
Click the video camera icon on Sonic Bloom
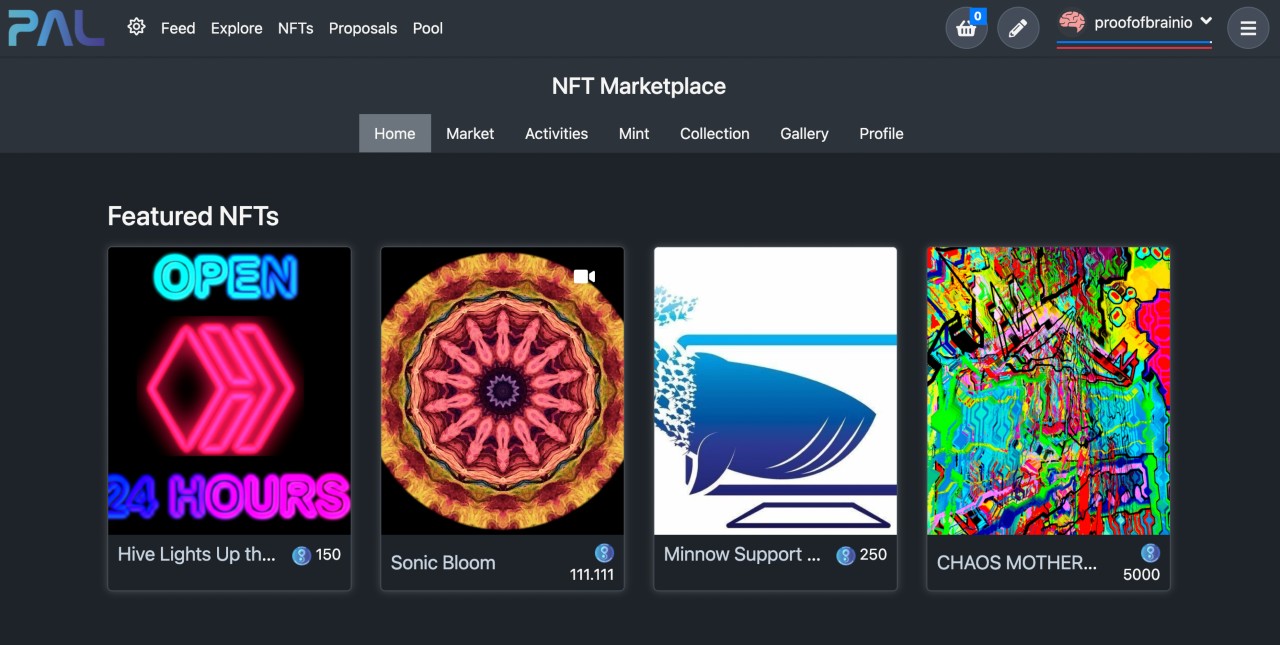pos(585,276)
